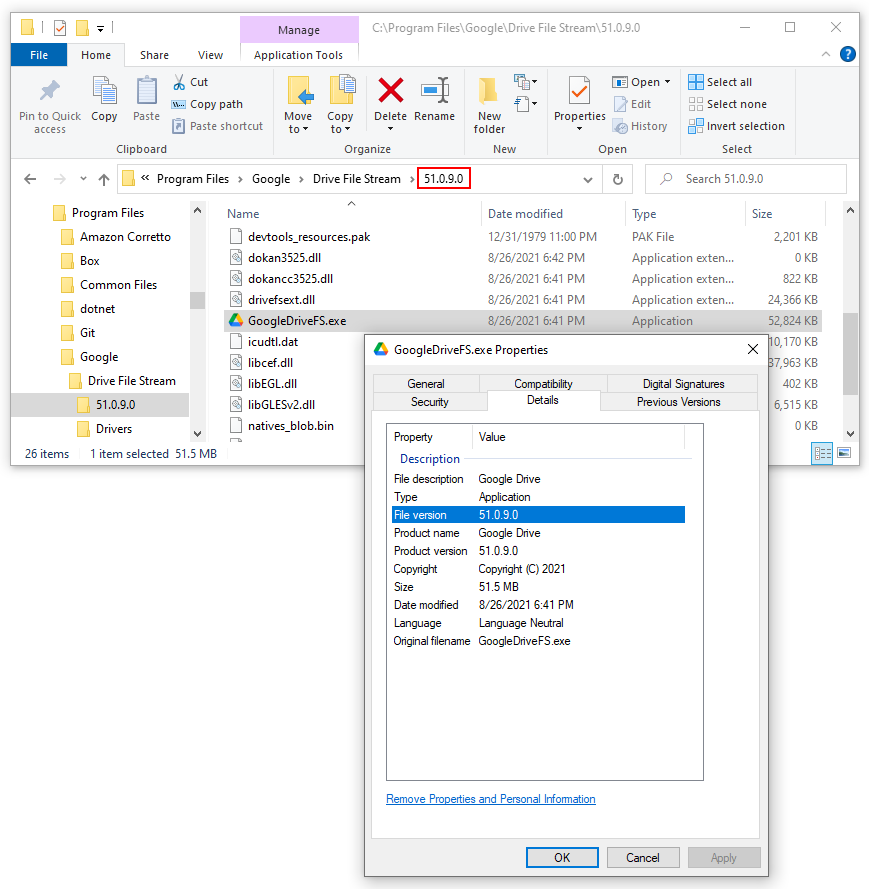The height and width of the screenshot is (889, 869).
Task: Click the Properties quick access toolbar icon
Action: coord(60,27)
